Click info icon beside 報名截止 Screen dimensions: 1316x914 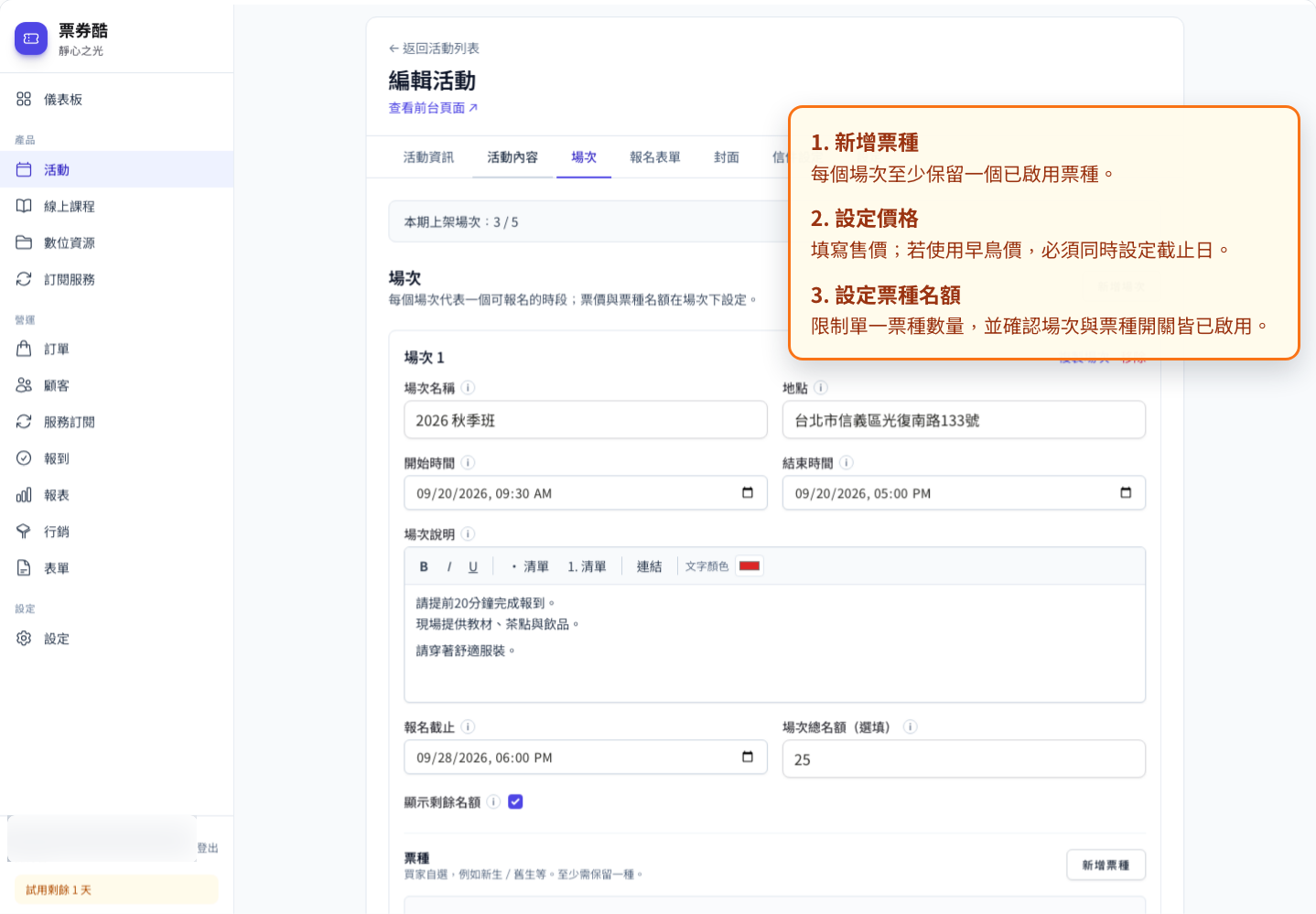click(x=468, y=727)
